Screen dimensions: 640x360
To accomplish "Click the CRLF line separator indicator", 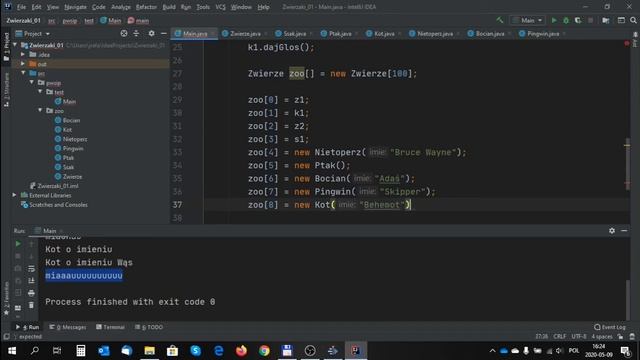I will (559, 337).
